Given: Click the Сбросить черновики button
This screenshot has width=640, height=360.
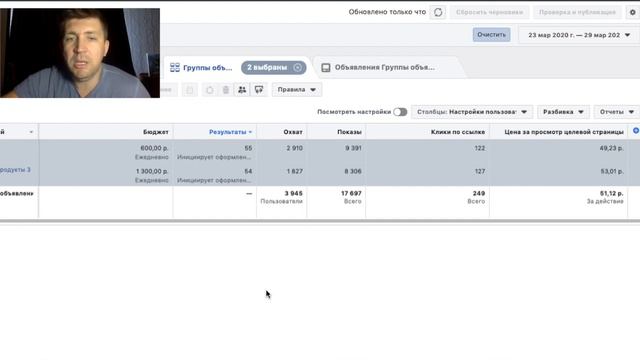Looking at the screenshot, I should [489, 12].
